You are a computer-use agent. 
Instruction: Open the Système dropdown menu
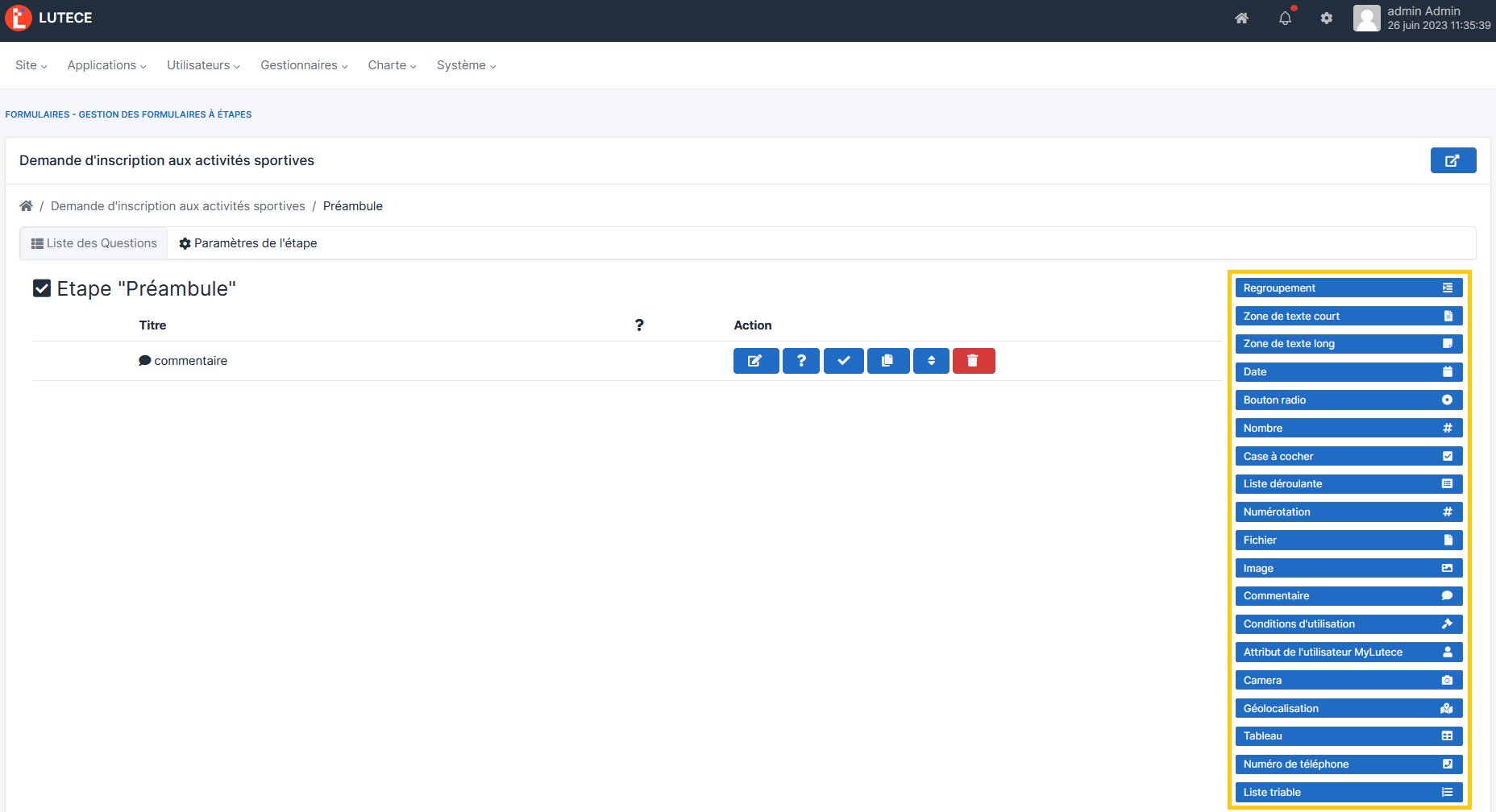[x=466, y=65]
